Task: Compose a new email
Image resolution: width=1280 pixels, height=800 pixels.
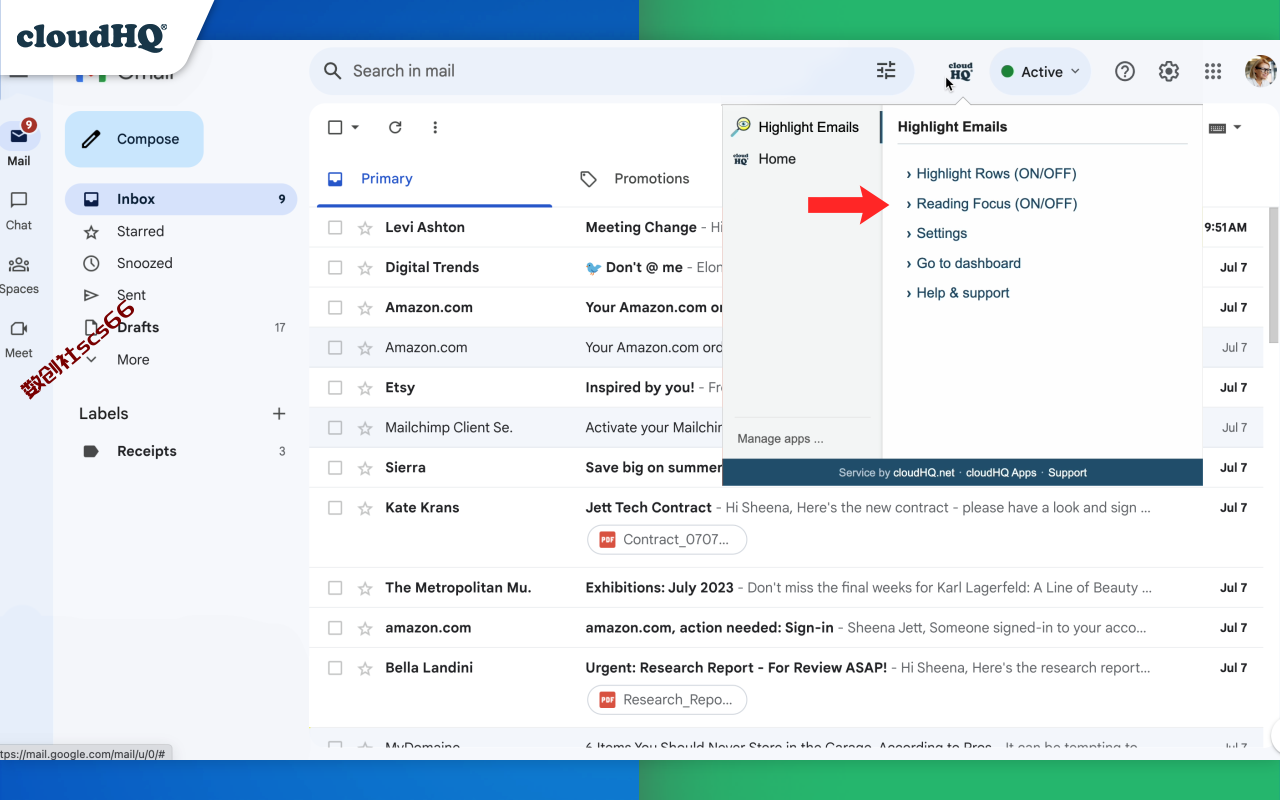Action: point(134,139)
